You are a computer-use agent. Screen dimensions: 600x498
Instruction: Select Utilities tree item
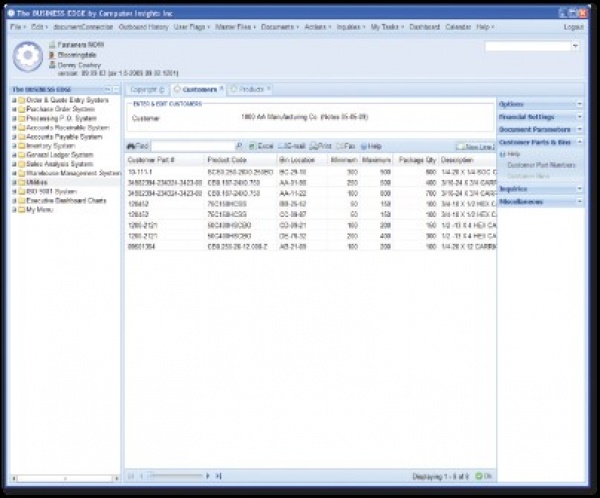[37, 183]
